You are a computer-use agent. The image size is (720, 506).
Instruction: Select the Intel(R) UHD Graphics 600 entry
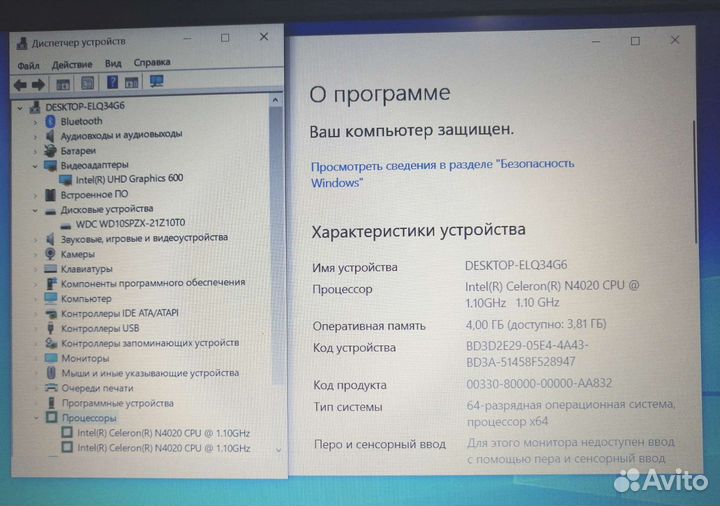click(129, 179)
